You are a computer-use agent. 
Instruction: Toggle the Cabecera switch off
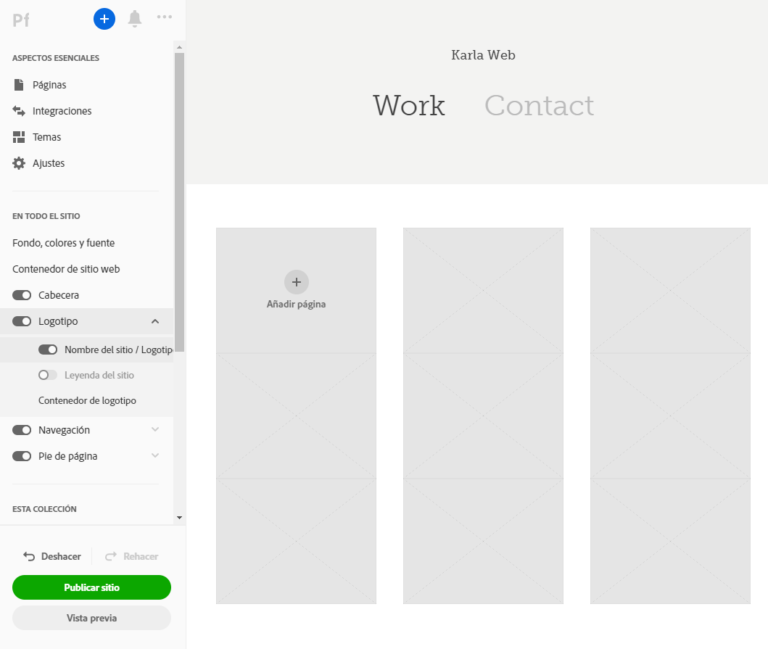click(22, 295)
